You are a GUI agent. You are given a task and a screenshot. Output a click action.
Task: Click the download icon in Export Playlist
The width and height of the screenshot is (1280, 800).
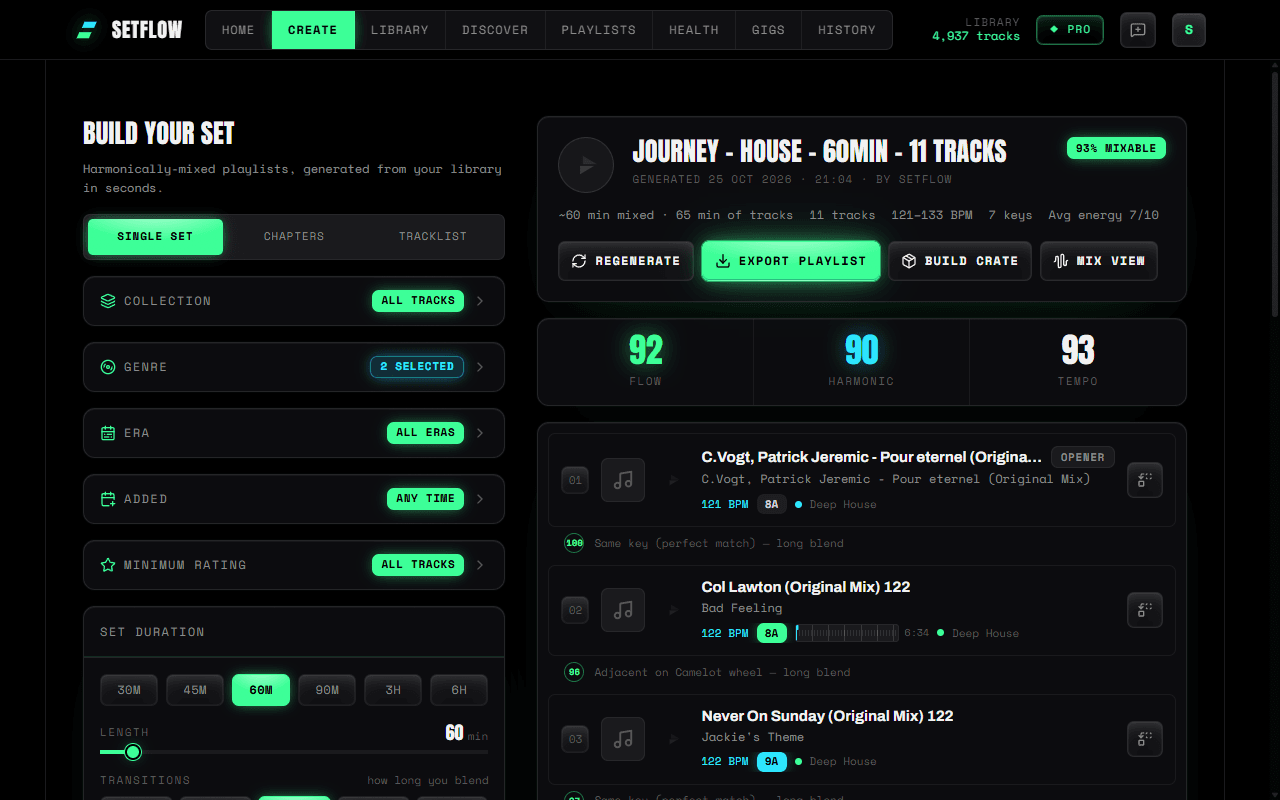[x=723, y=261]
